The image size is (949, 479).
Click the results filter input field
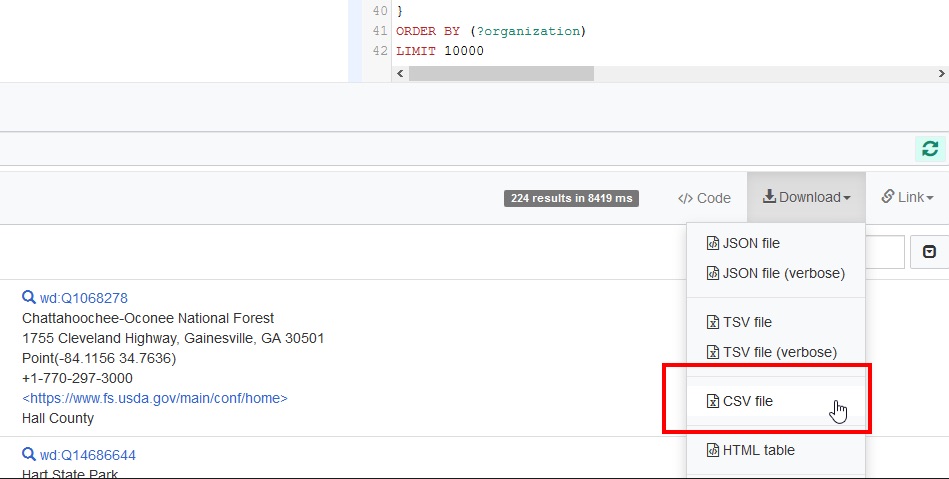click(x=885, y=252)
